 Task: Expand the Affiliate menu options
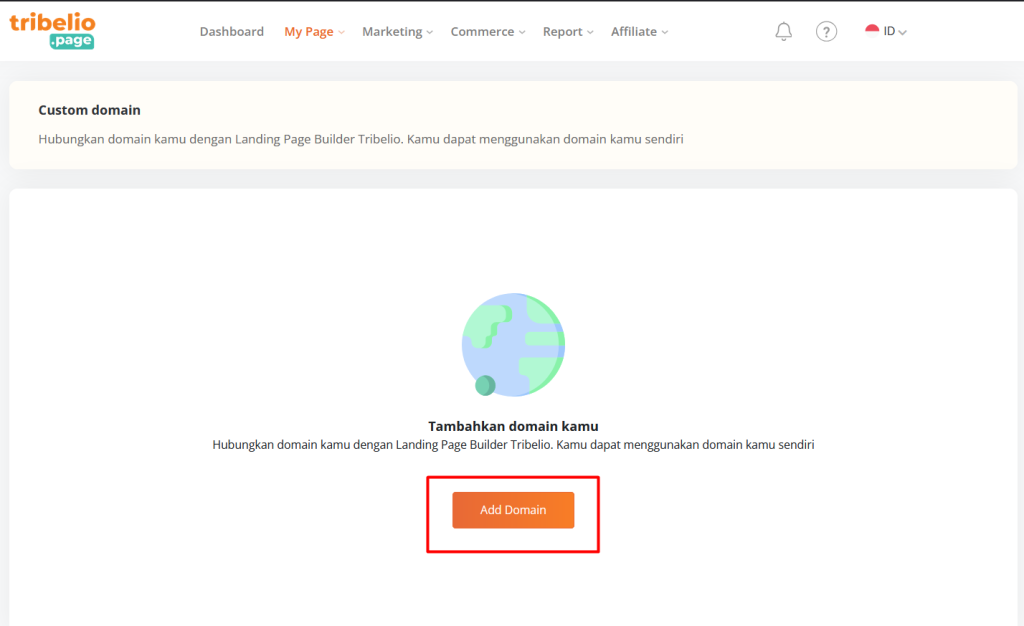(x=663, y=31)
